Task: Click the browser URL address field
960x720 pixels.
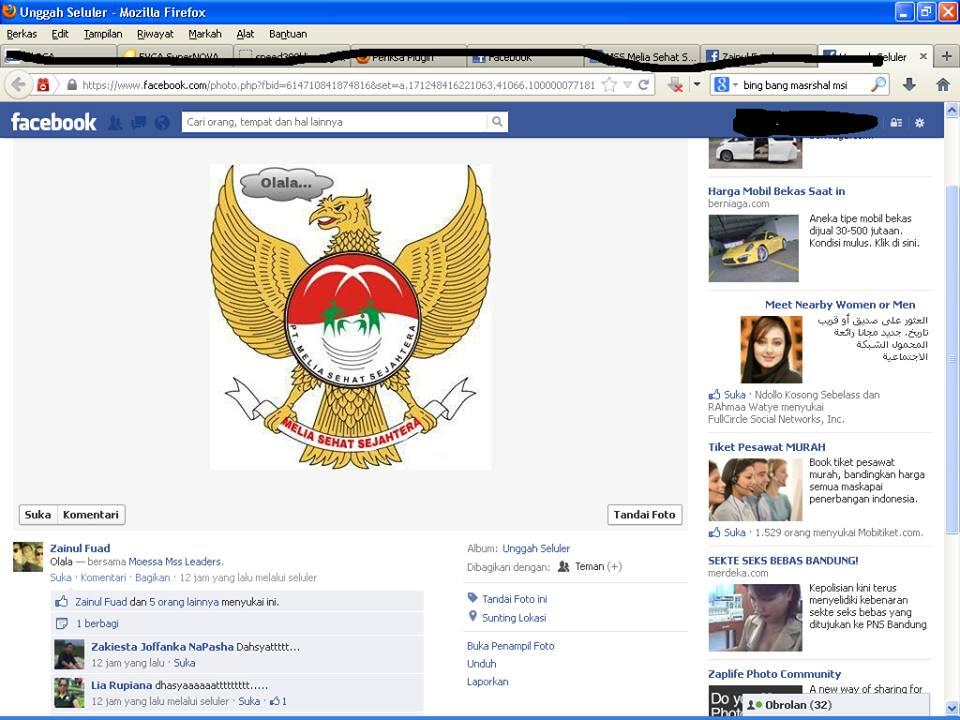Action: [x=338, y=85]
